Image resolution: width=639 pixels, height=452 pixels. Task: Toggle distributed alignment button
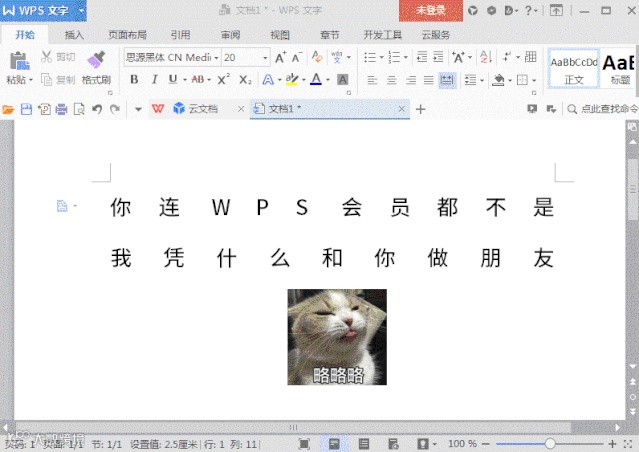click(447, 80)
